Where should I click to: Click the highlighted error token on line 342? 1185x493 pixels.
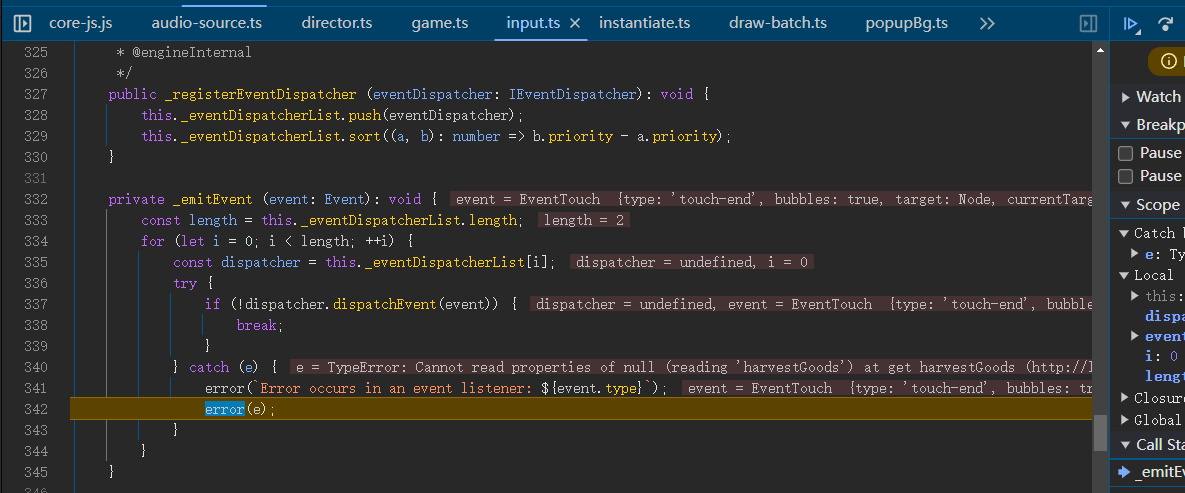coord(224,409)
